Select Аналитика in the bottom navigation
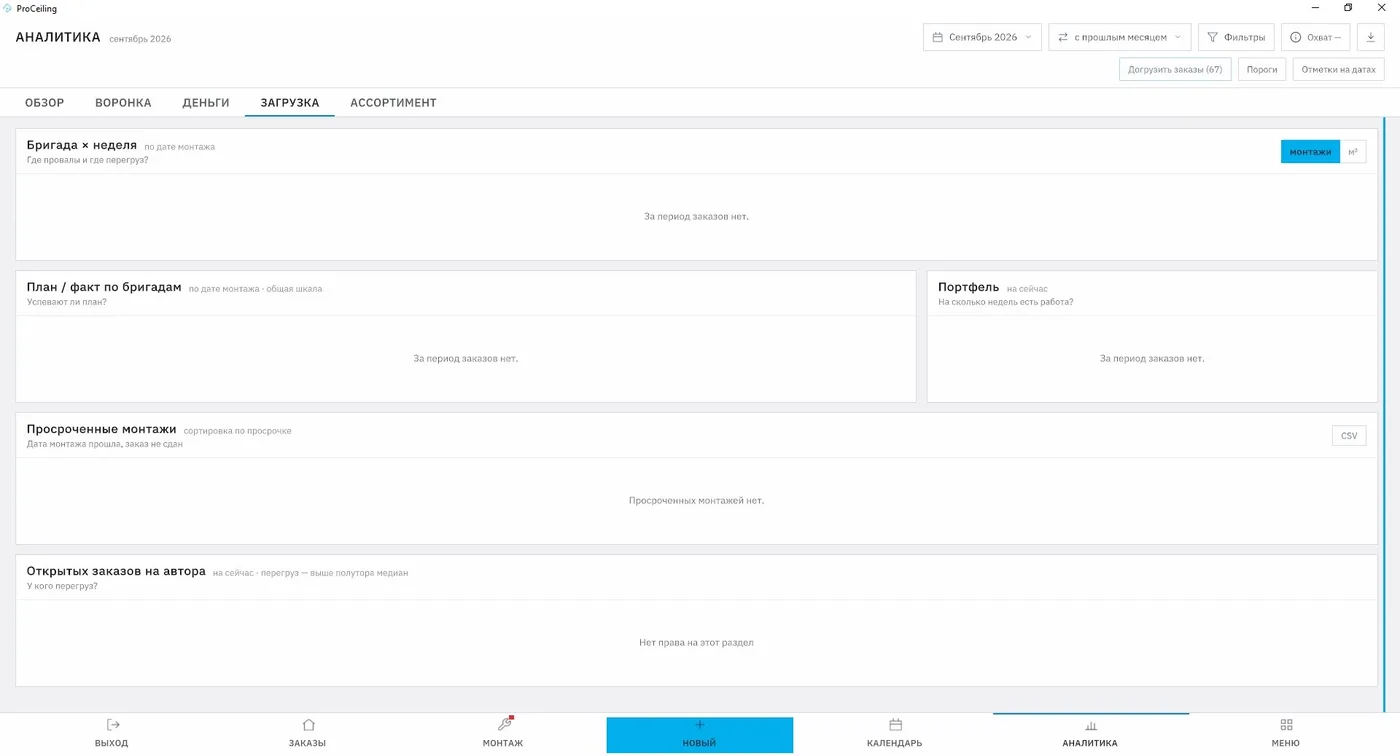This screenshot has height=756, width=1400. point(1090,733)
